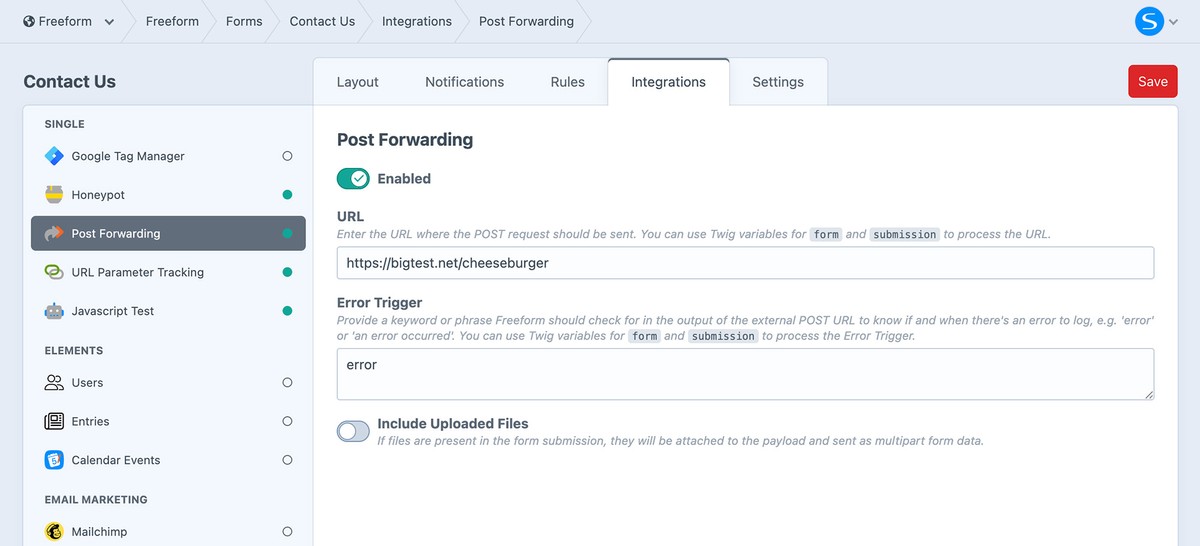Toggle Entries integration status circle
Image resolution: width=1200 pixels, height=546 pixels.
tap(287, 422)
